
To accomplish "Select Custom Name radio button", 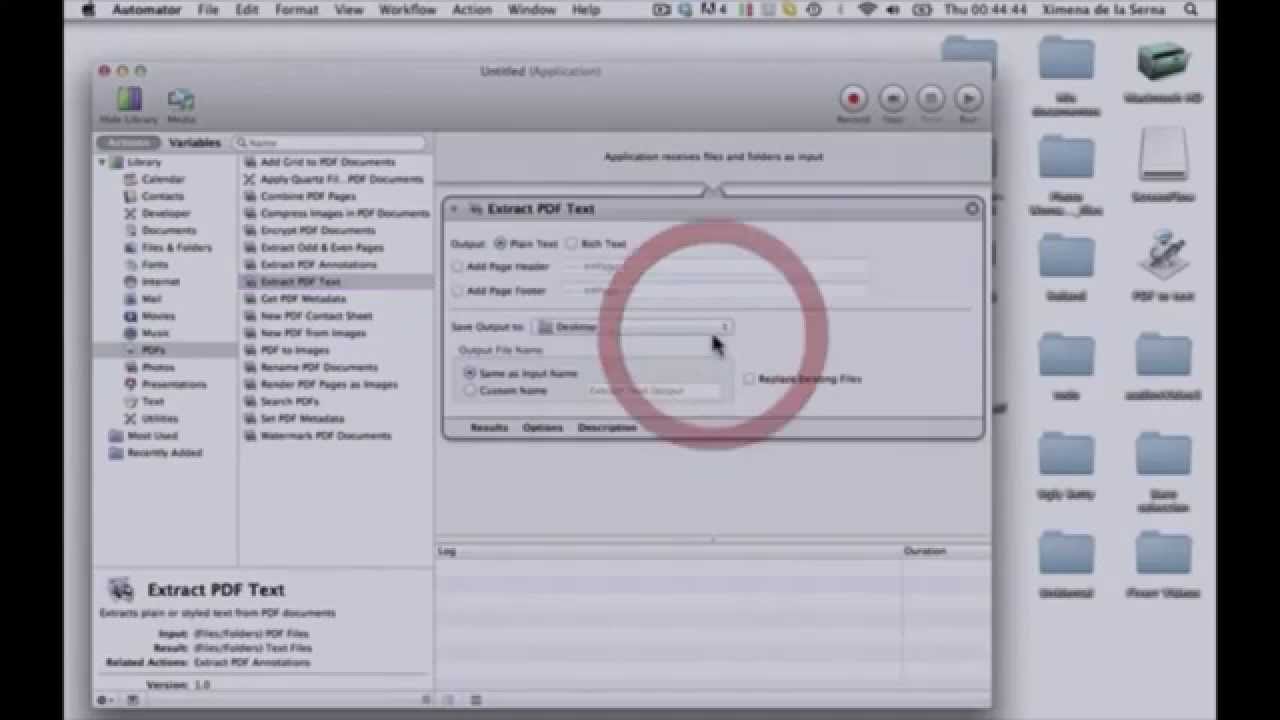I will click(470, 390).
